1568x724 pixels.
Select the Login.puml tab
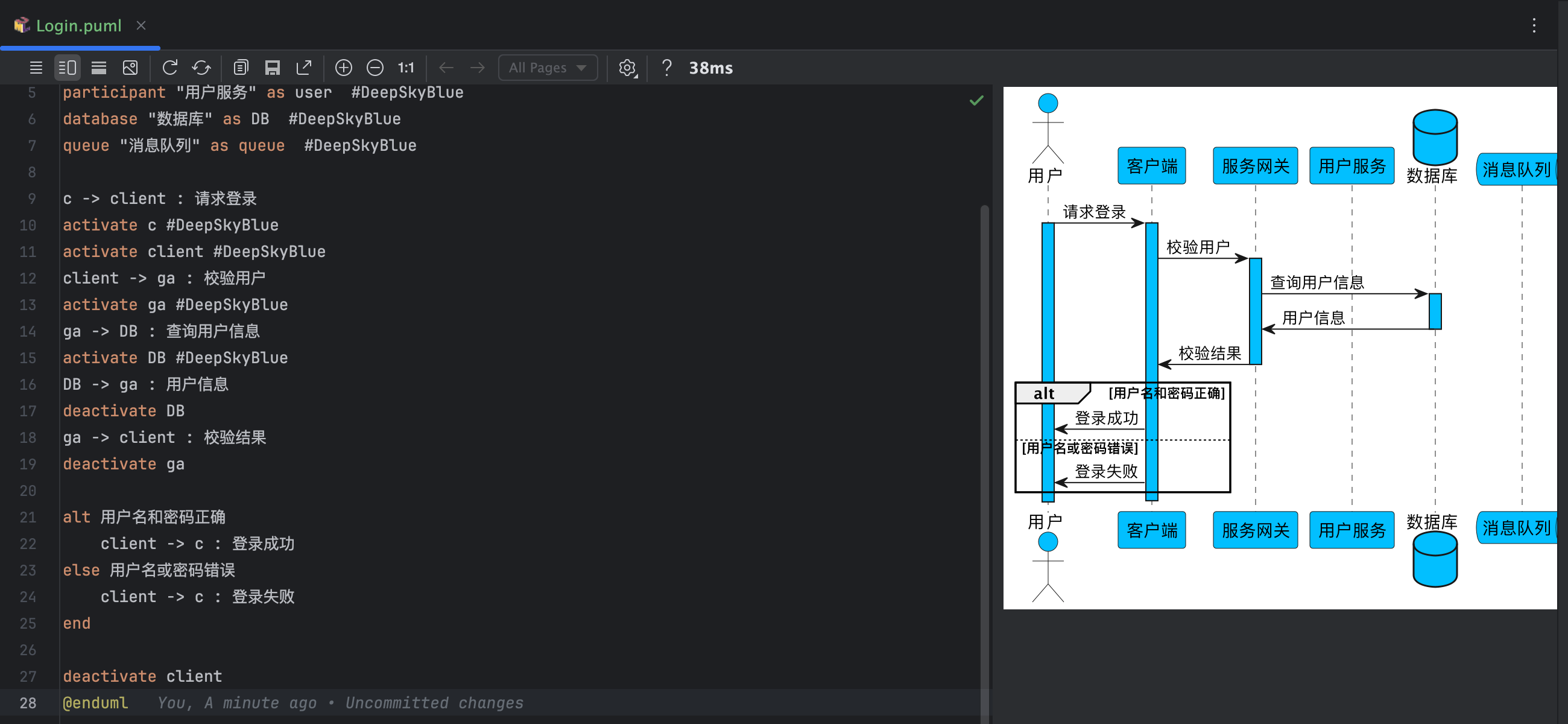point(78,25)
